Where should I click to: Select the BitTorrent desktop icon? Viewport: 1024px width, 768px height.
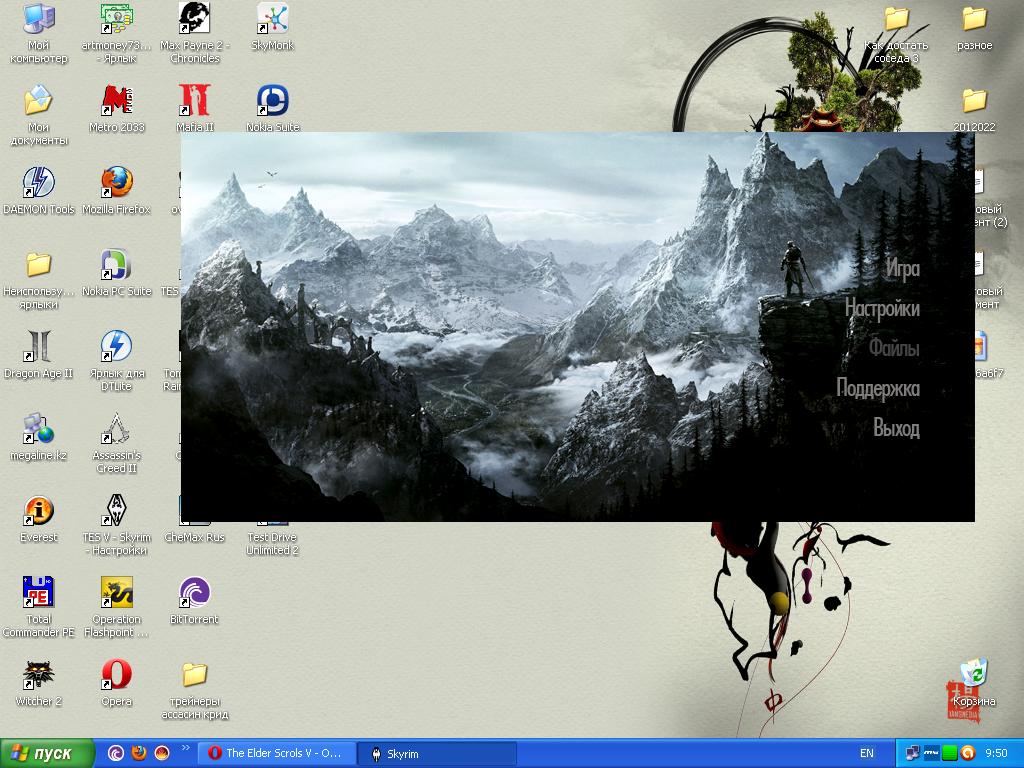click(194, 594)
